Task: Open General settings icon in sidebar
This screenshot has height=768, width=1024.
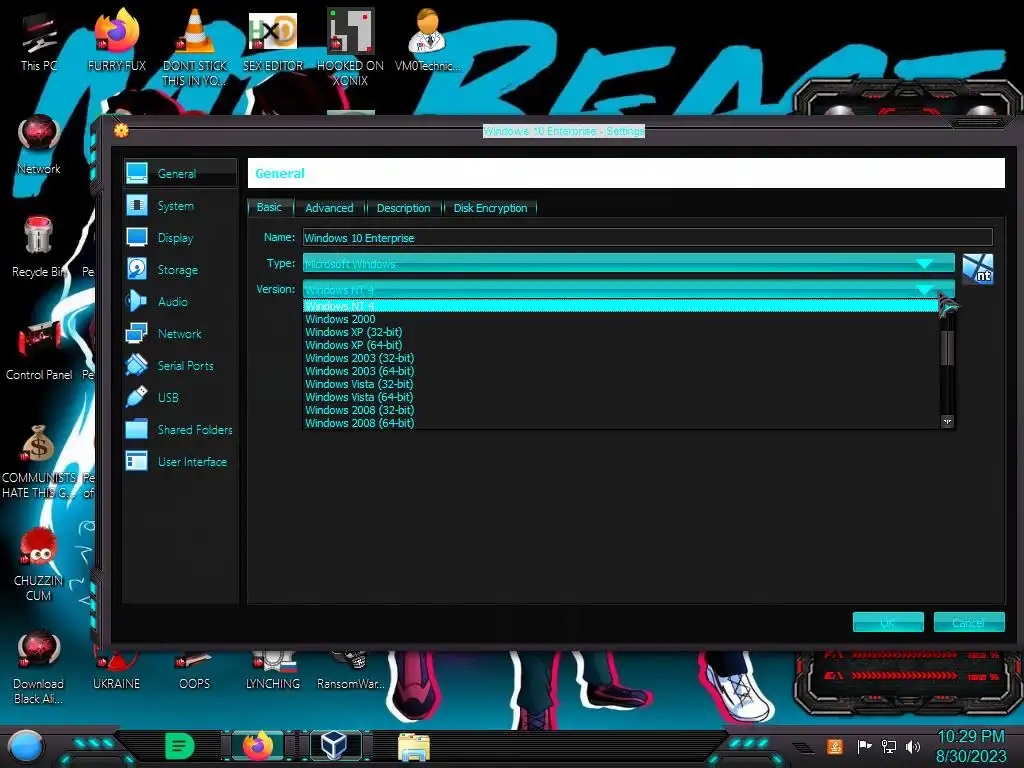Action: [137, 173]
